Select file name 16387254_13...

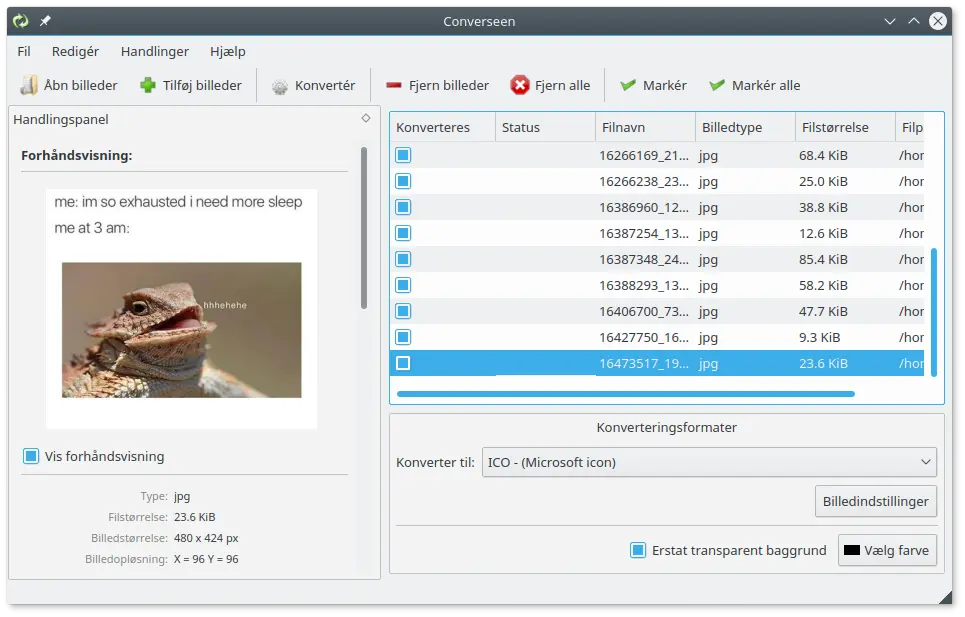point(644,234)
